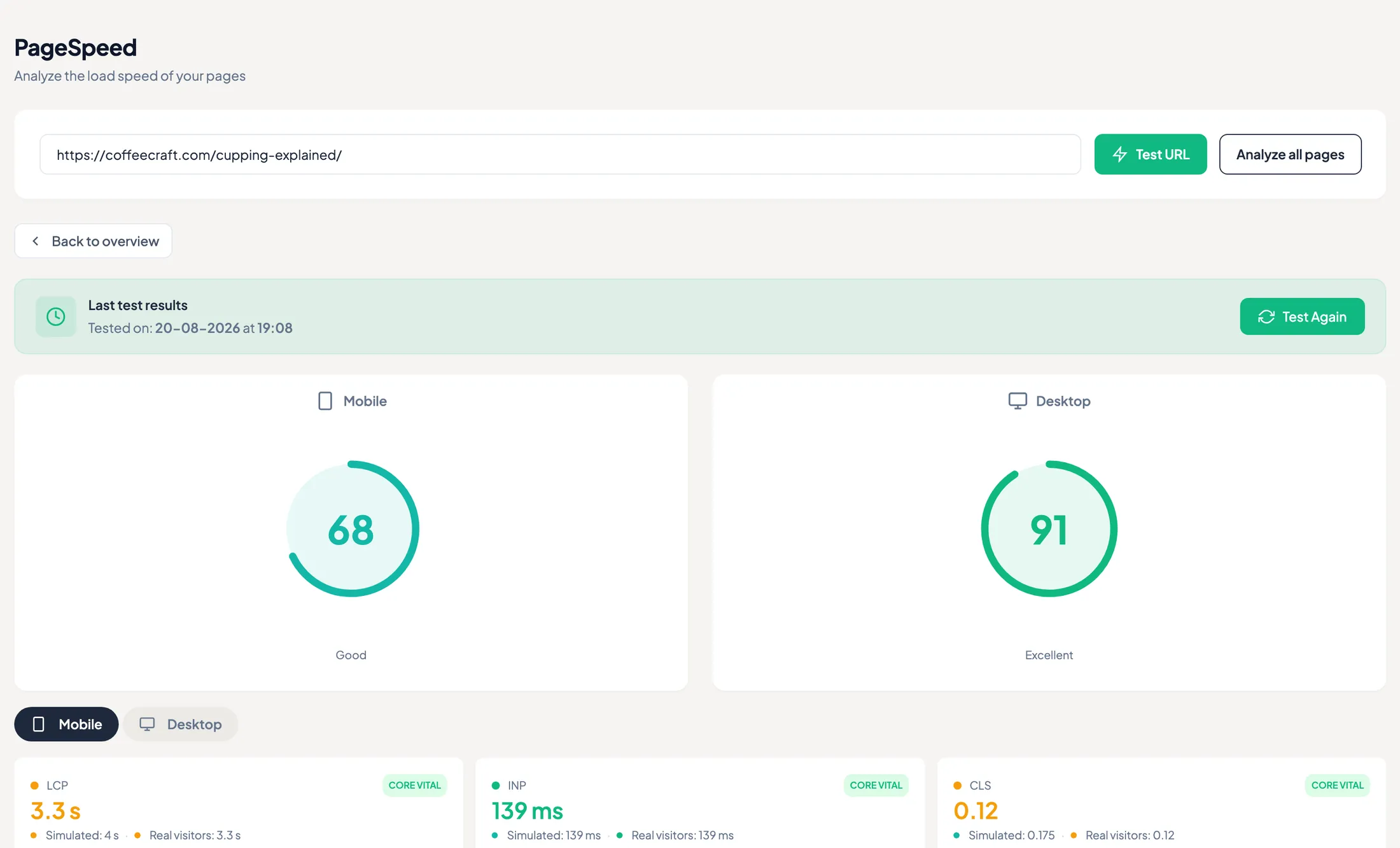Click the green dot beside INP label
Image resolution: width=1400 pixels, height=848 pixels.
496,785
